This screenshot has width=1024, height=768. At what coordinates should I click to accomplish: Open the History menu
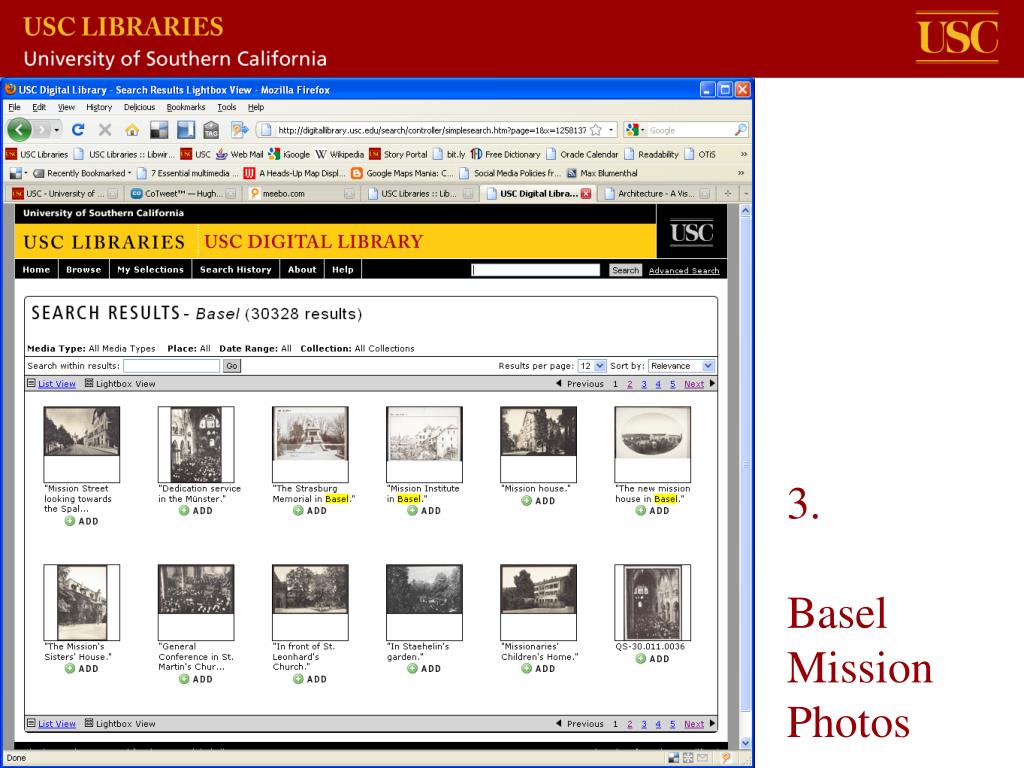pyautogui.click(x=99, y=107)
